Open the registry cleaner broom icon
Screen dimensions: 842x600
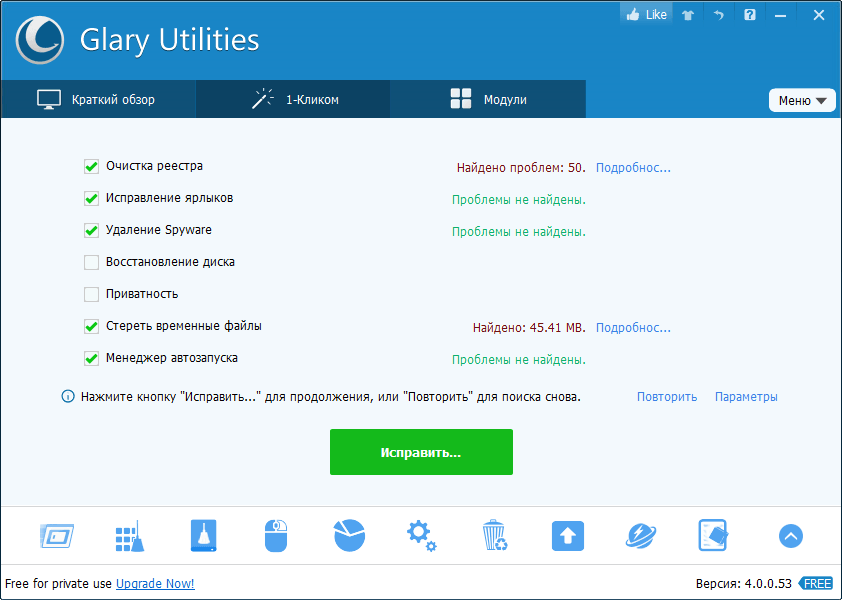click(130, 536)
